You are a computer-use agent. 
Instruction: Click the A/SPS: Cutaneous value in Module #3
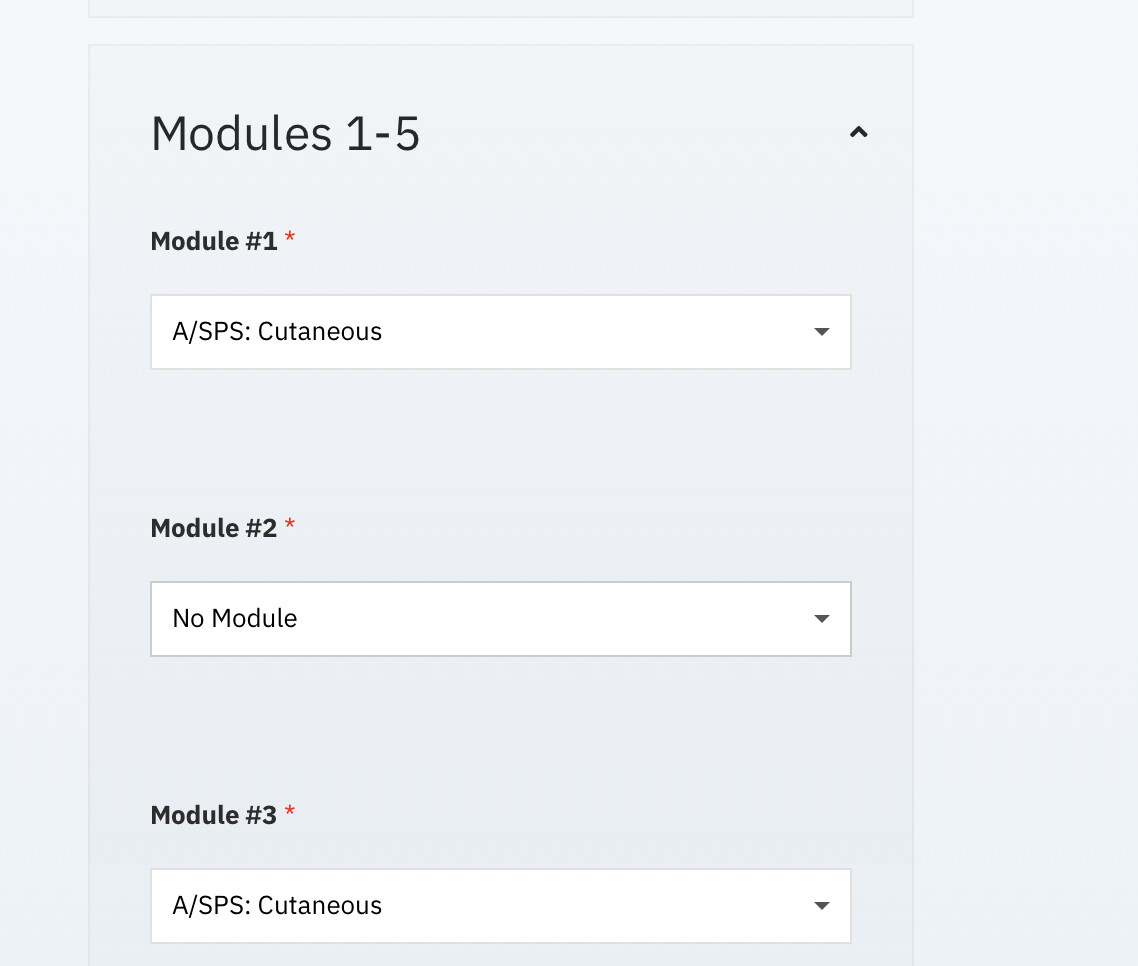point(277,905)
